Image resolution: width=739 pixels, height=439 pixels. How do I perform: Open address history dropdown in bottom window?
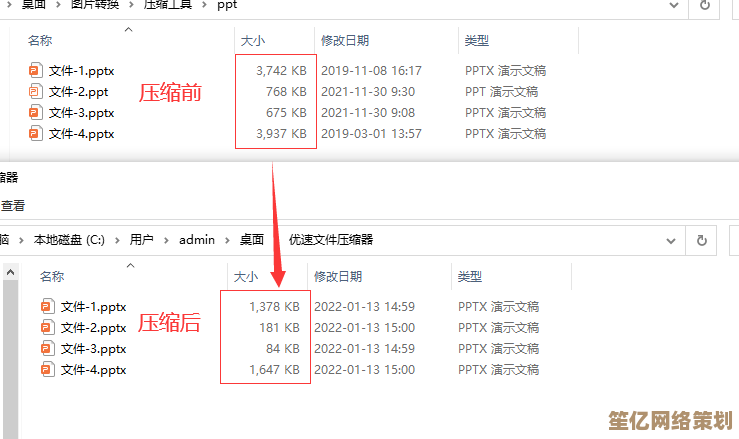(671, 241)
